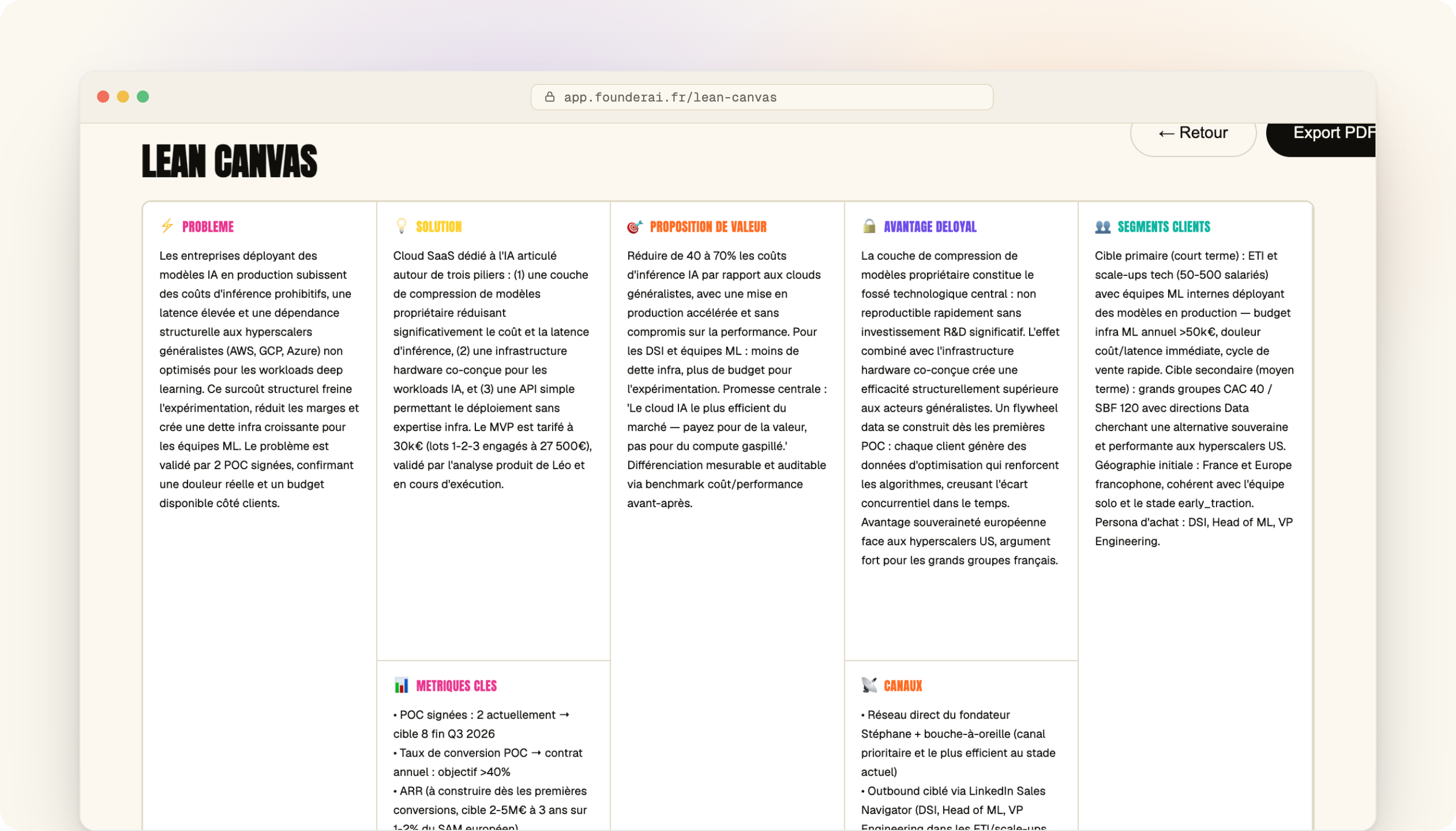The image size is (1456, 831).
Task: Focus the address bar showing app.founderai.fr/lean-canvas
Action: tap(761, 97)
